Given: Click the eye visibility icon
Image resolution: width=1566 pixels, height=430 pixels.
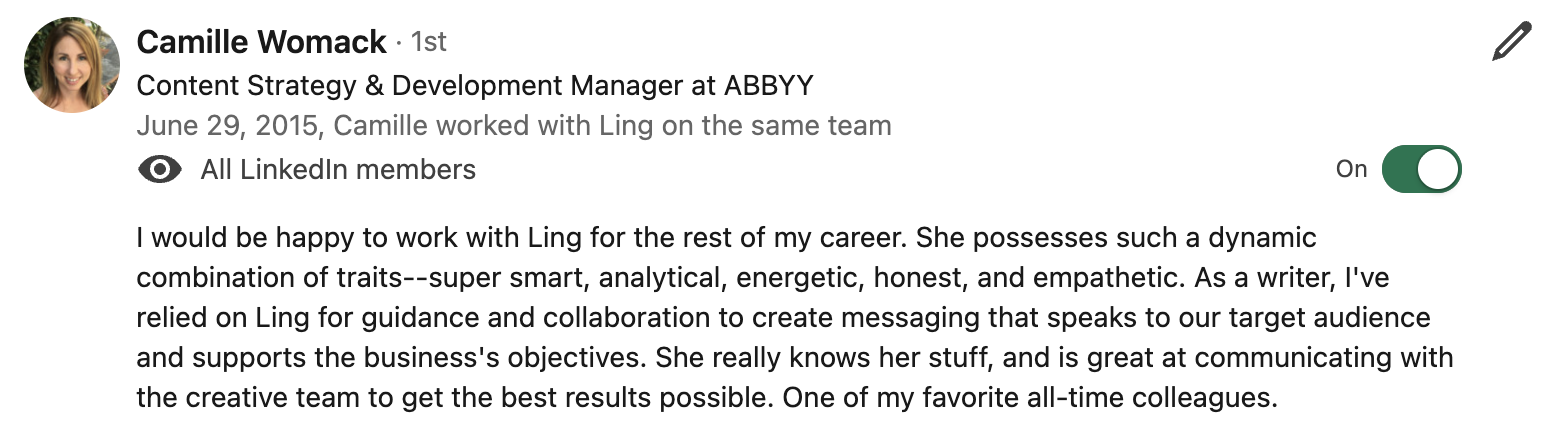Looking at the screenshot, I should (x=159, y=170).
